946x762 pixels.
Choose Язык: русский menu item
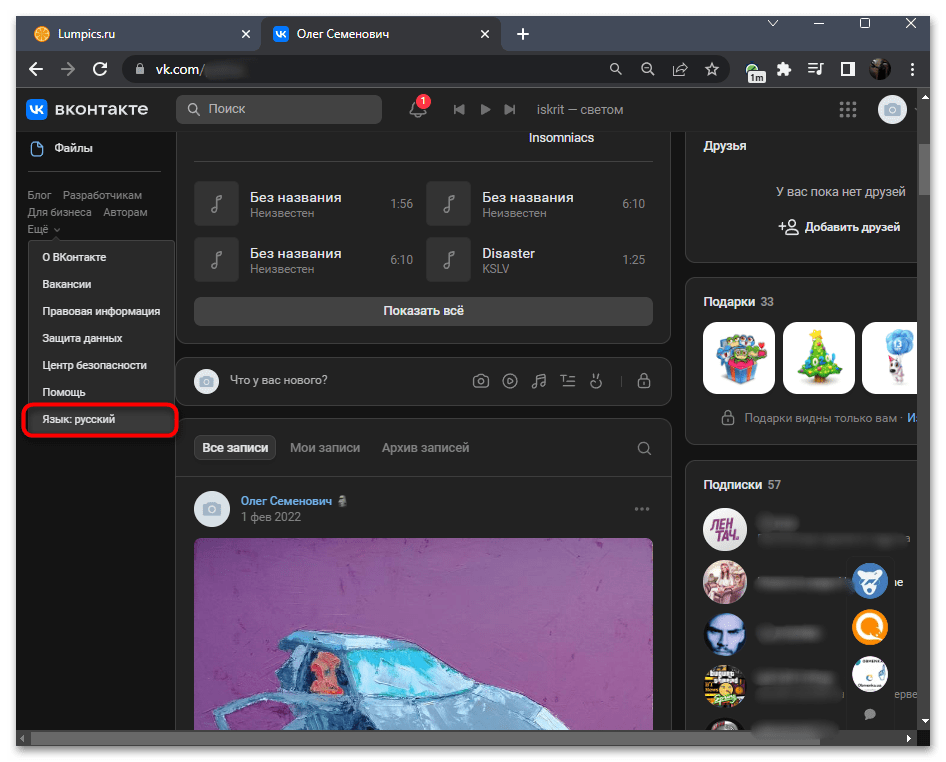[x=100, y=419]
